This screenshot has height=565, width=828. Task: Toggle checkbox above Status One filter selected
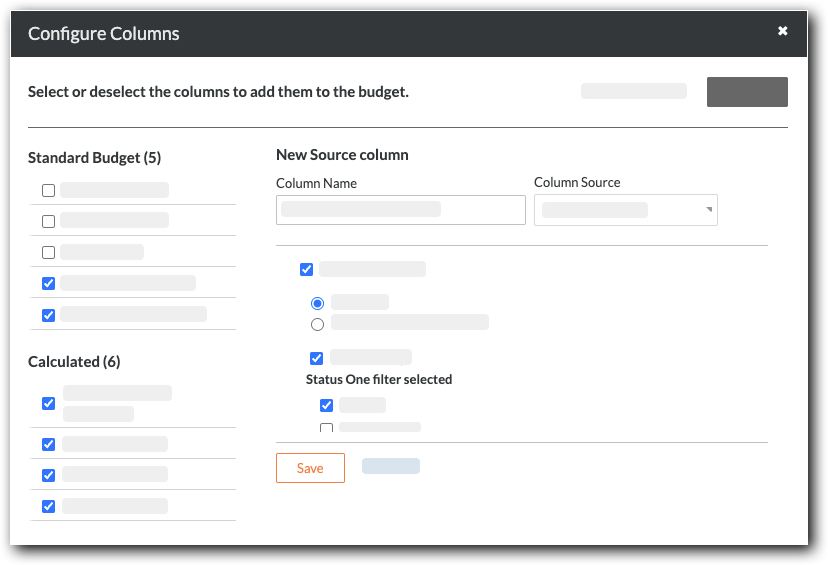(x=317, y=358)
